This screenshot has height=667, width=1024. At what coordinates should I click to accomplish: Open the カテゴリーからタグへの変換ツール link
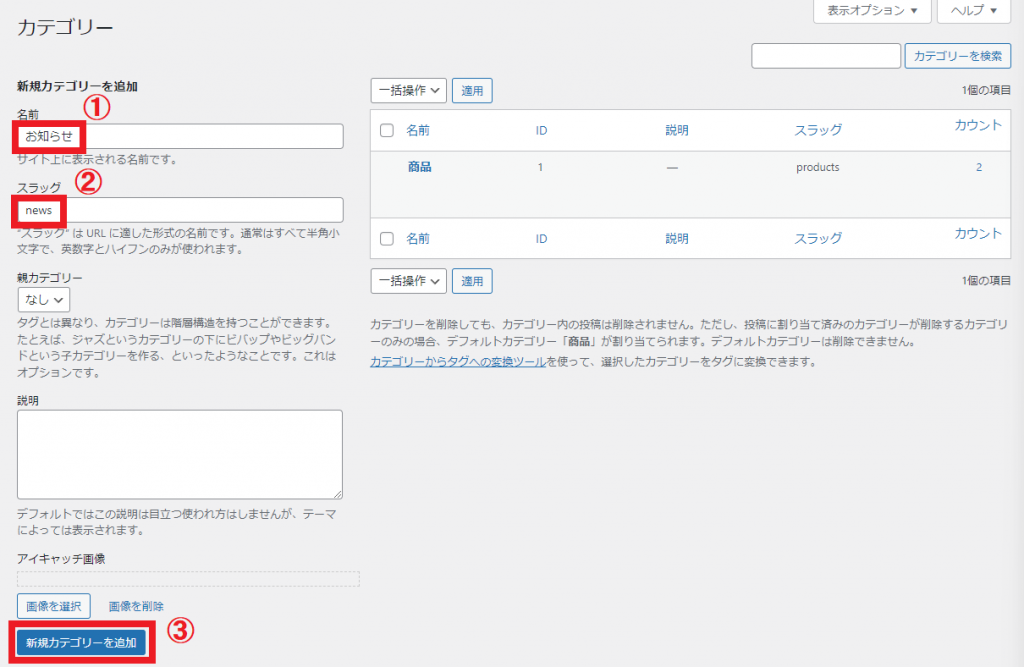tap(458, 362)
